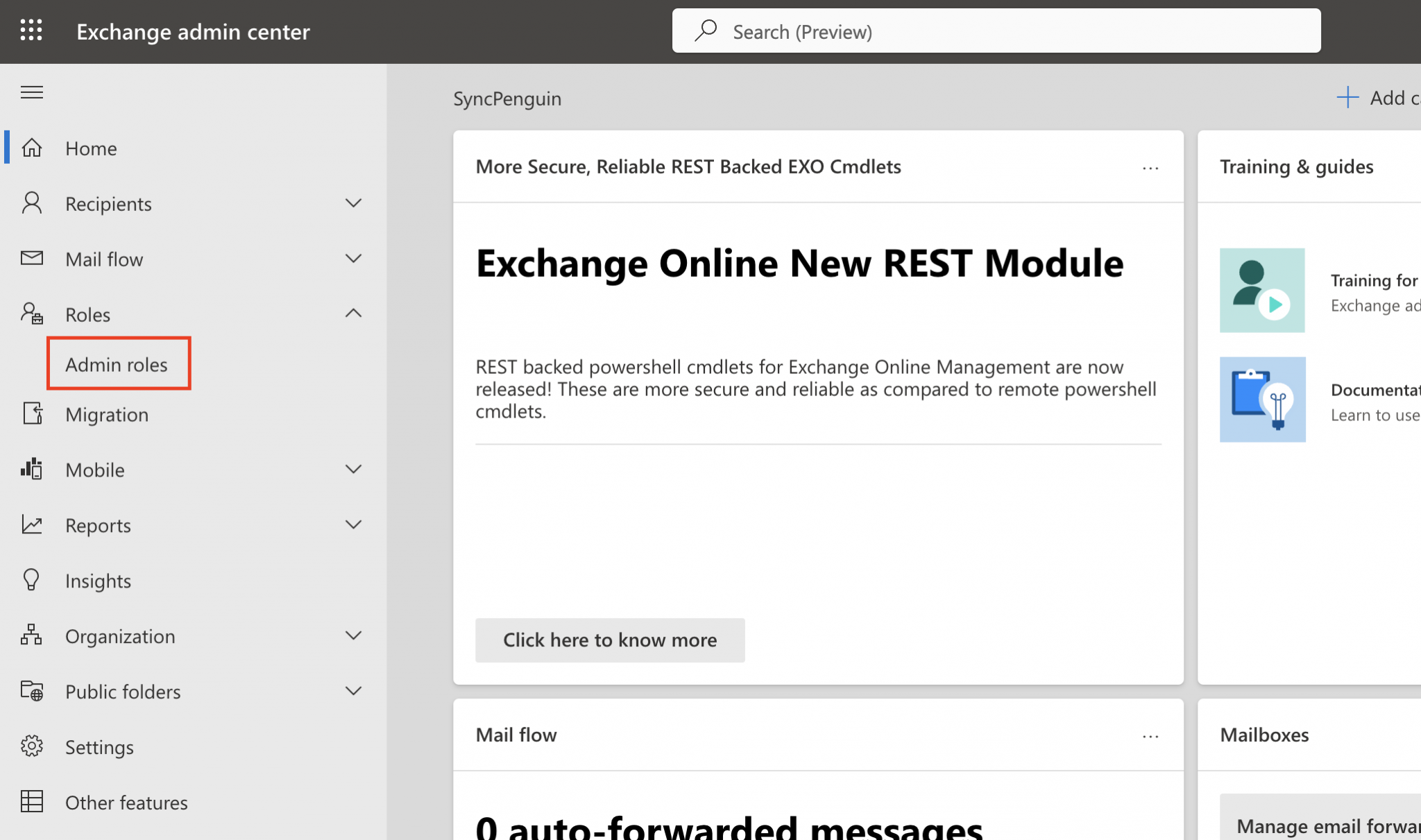Click the More Secure, Reliable REST card title
The height and width of the screenshot is (840, 1421).
tap(688, 166)
